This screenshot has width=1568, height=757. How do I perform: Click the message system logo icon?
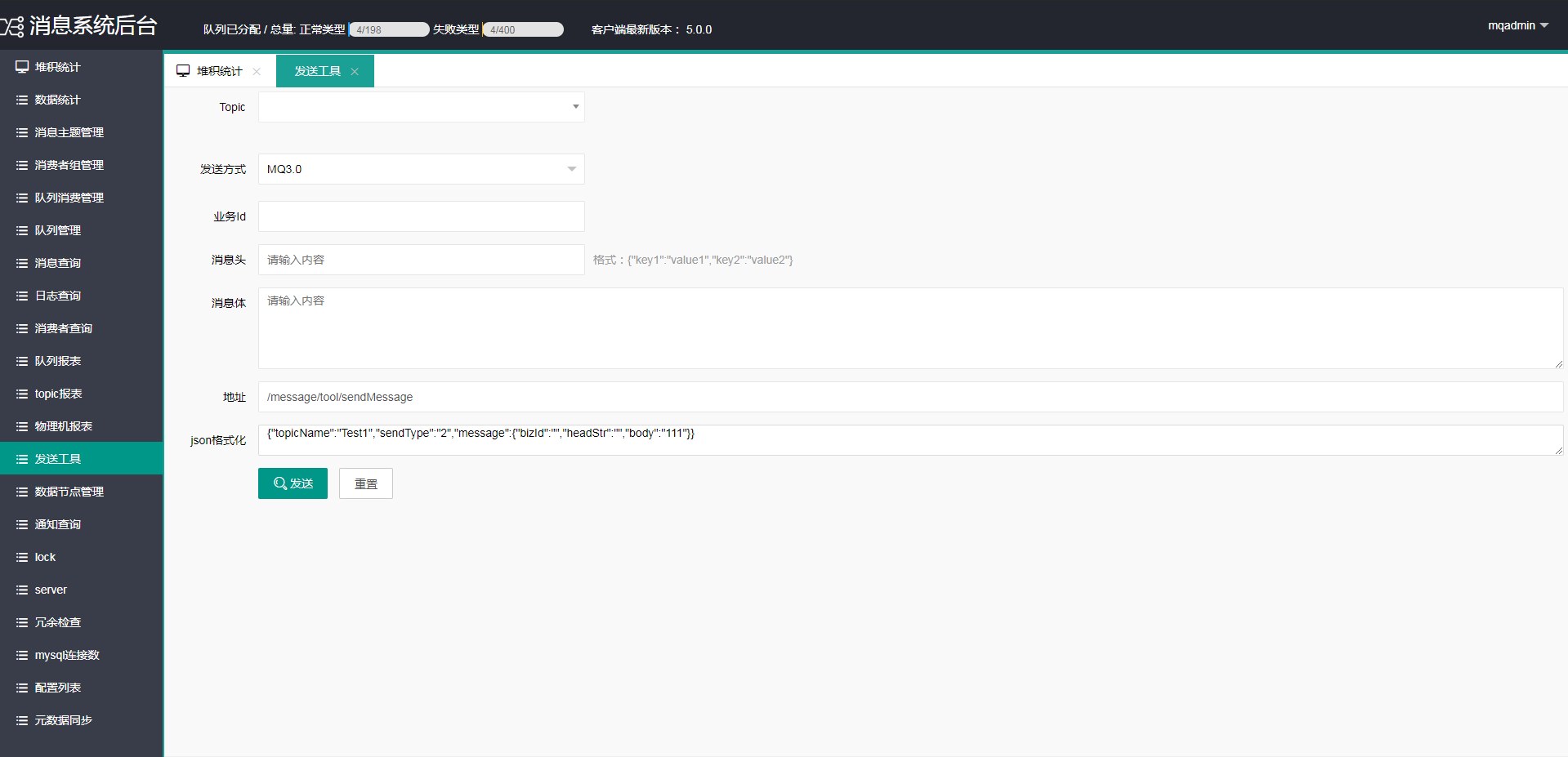[x=11, y=27]
